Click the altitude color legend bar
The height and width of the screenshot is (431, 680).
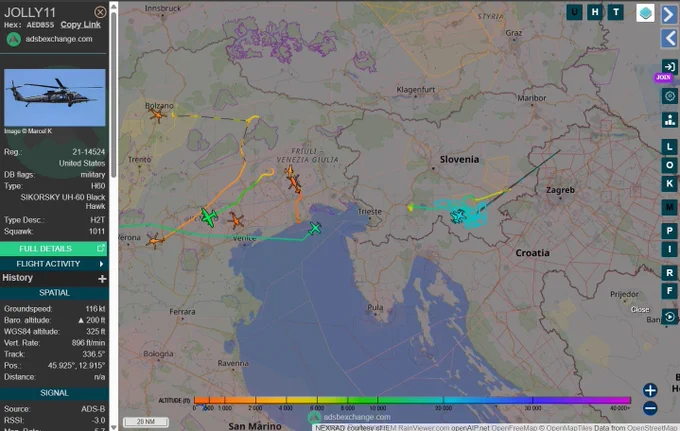coord(412,400)
